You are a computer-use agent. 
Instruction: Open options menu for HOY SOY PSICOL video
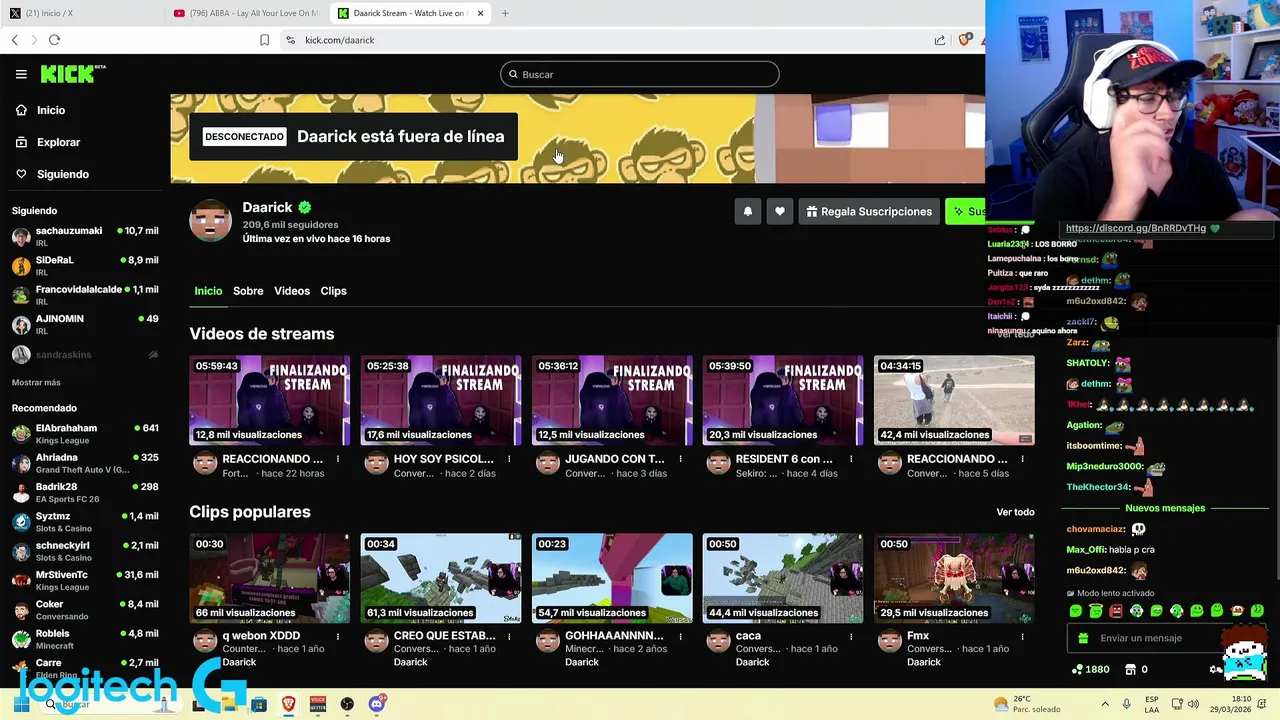point(509,459)
